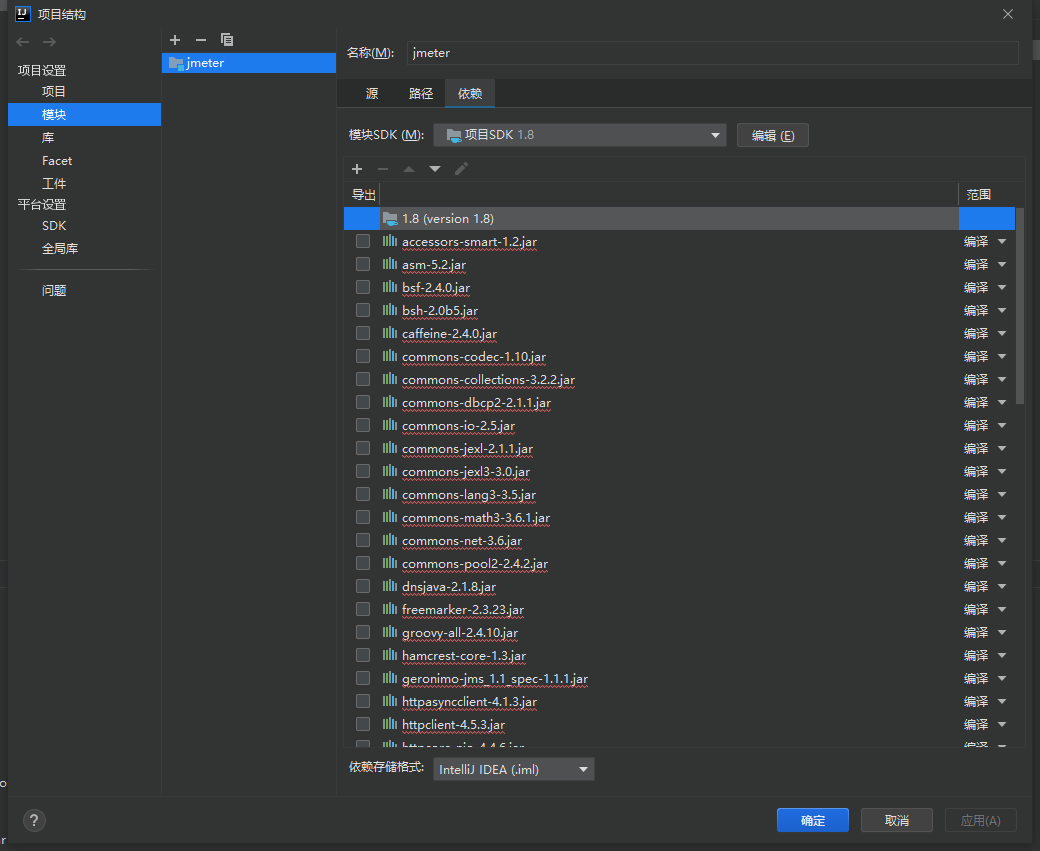Check export box for accessors-smart-1.2.jar
Screen dimensions: 1040x851
point(363,241)
